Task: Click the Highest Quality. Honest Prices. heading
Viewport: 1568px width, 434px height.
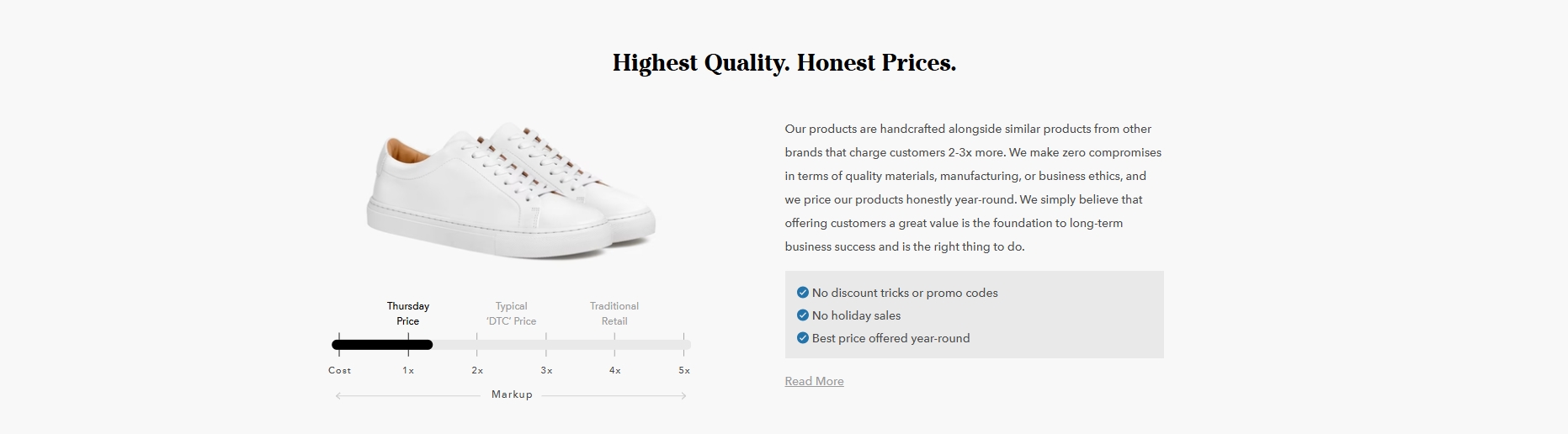Action: [x=784, y=63]
